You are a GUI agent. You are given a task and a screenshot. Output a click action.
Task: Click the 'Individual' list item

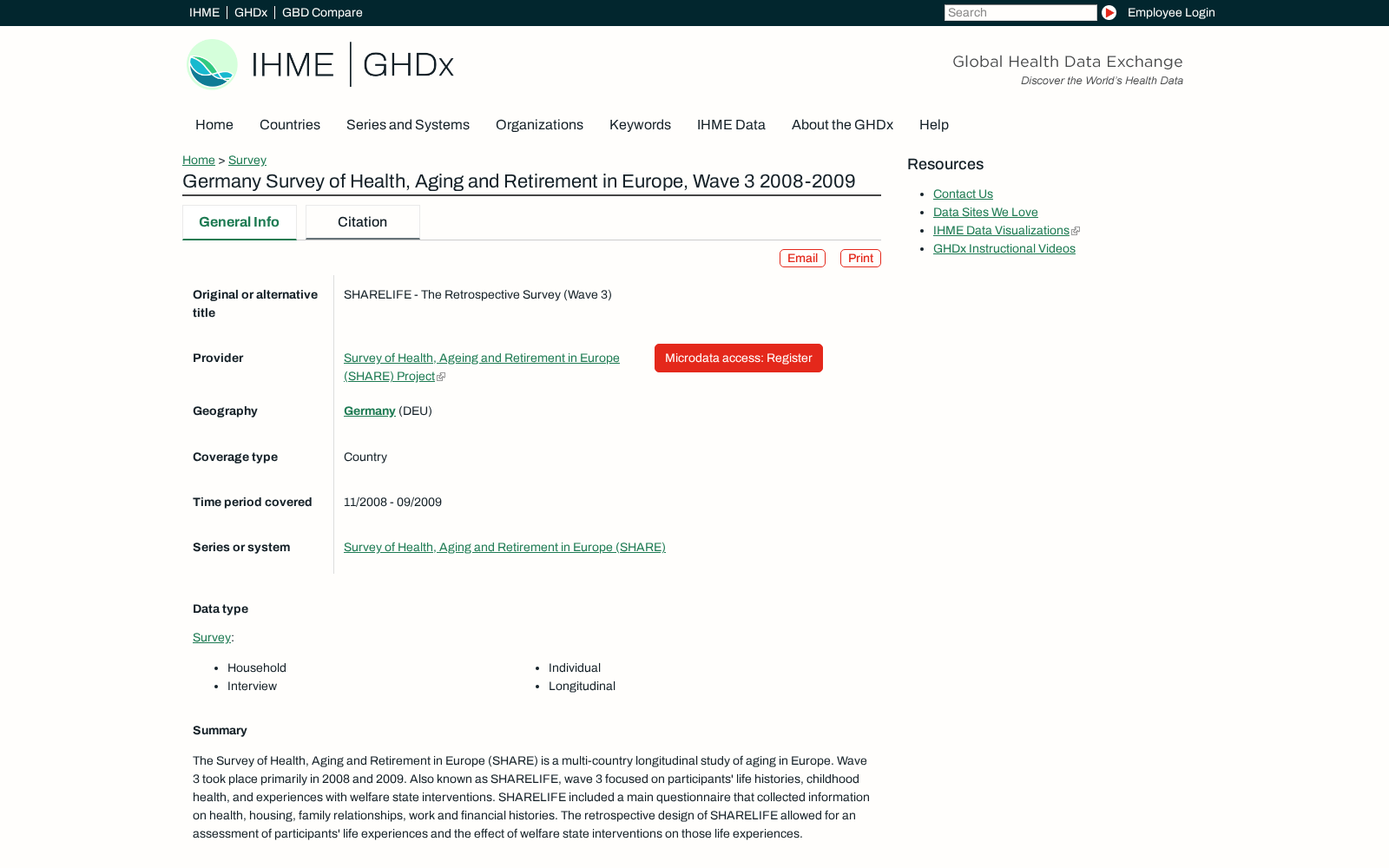pos(575,667)
